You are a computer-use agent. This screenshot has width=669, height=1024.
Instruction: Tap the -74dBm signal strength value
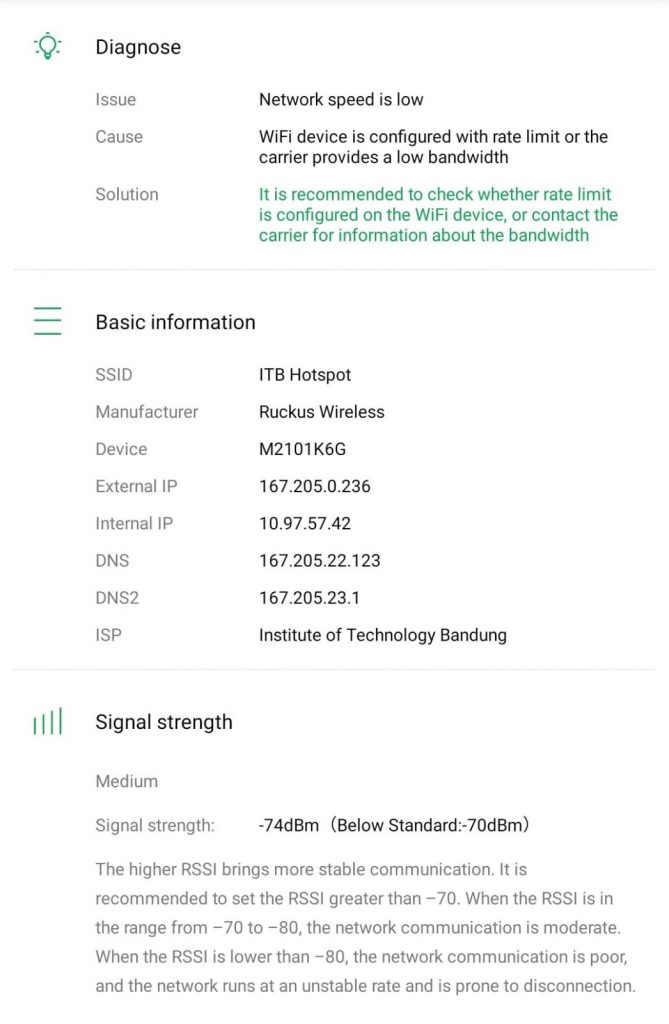[x=289, y=826]
